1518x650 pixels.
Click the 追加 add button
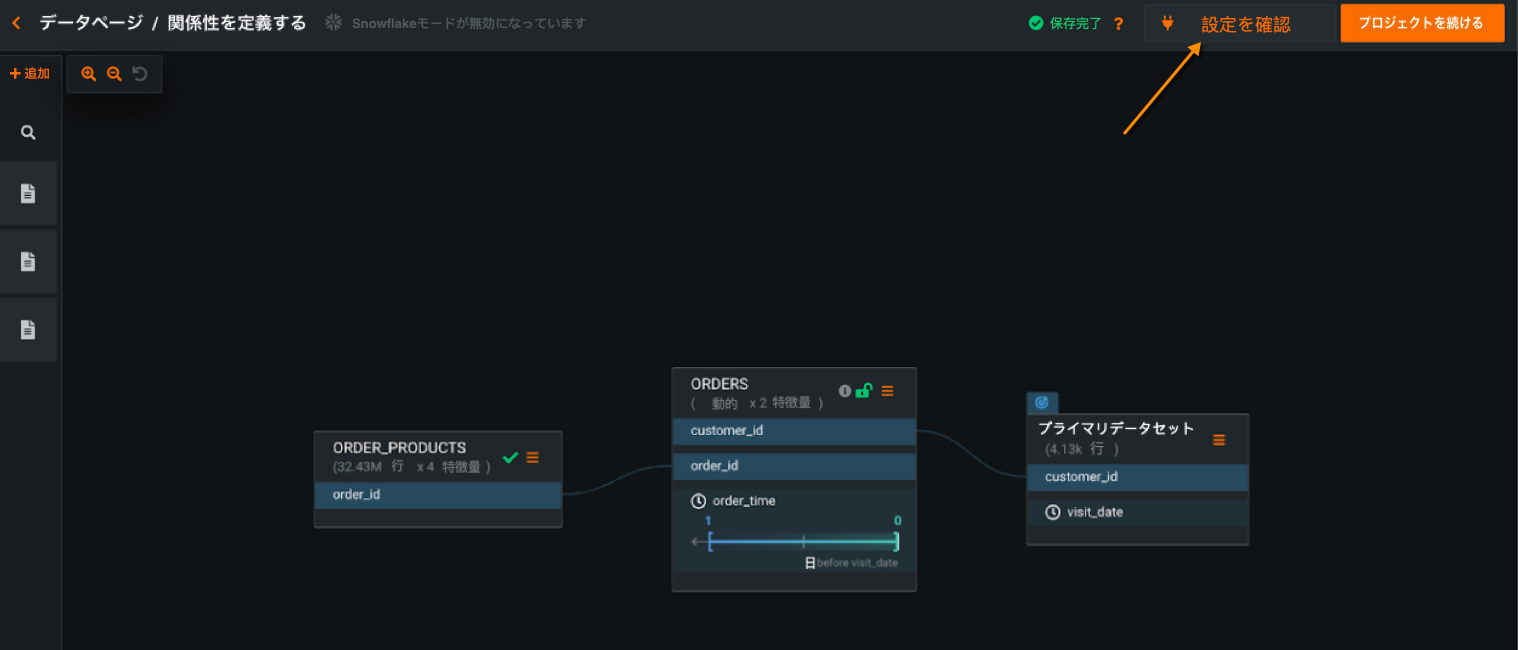coord(30,74)
